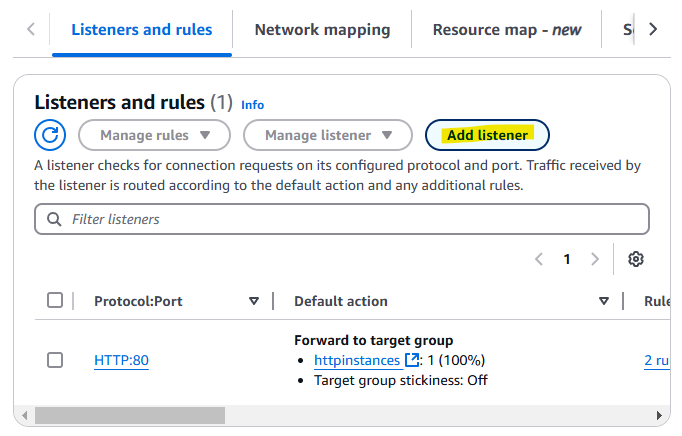
Task: Open the Manage rules dropdown
Action: point(154,135)
